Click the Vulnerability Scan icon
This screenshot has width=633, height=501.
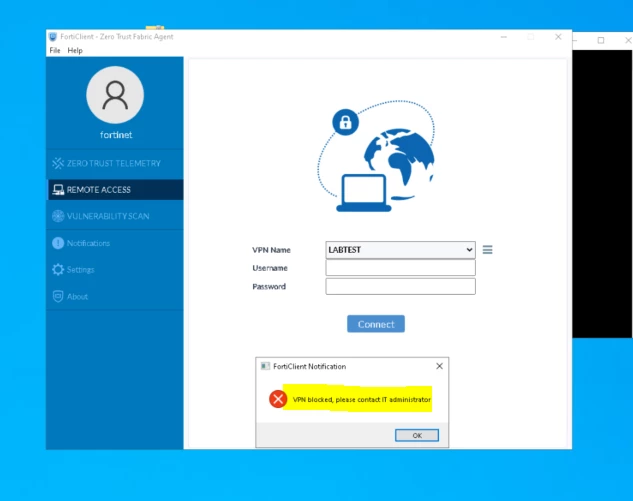click(58, 216)
